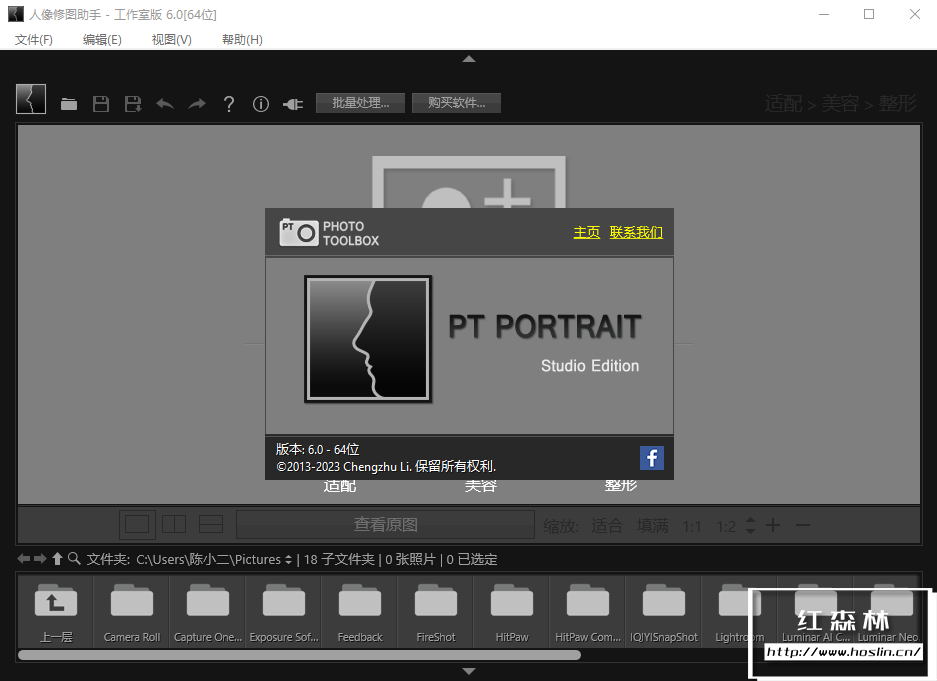The height and width of the screenshot is (681, 937).
Task: Go back with the left arrow in the browser bar
Action: [x=23, y=559]
